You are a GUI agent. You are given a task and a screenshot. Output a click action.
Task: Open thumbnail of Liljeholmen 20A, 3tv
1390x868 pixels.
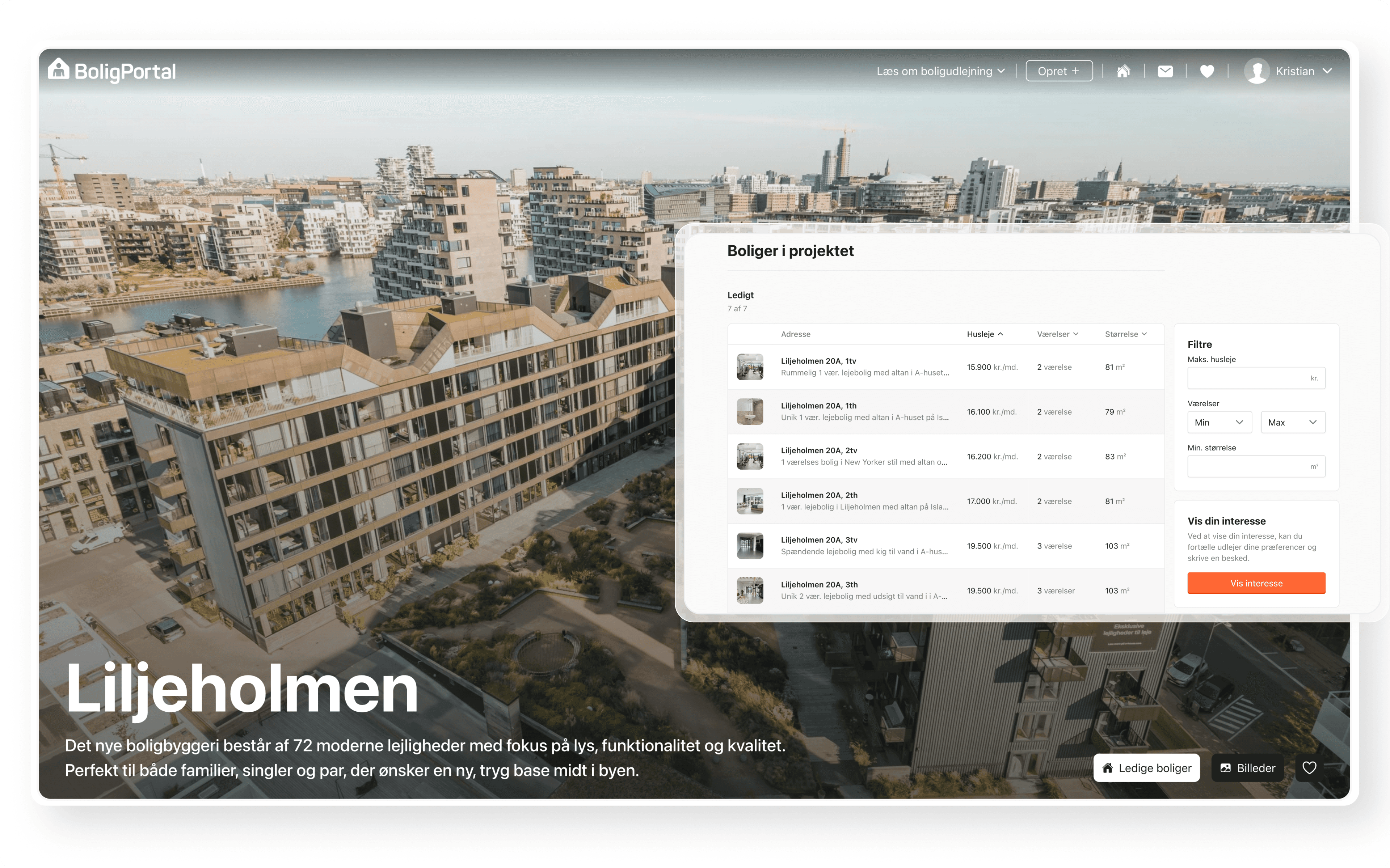(750, 546)
